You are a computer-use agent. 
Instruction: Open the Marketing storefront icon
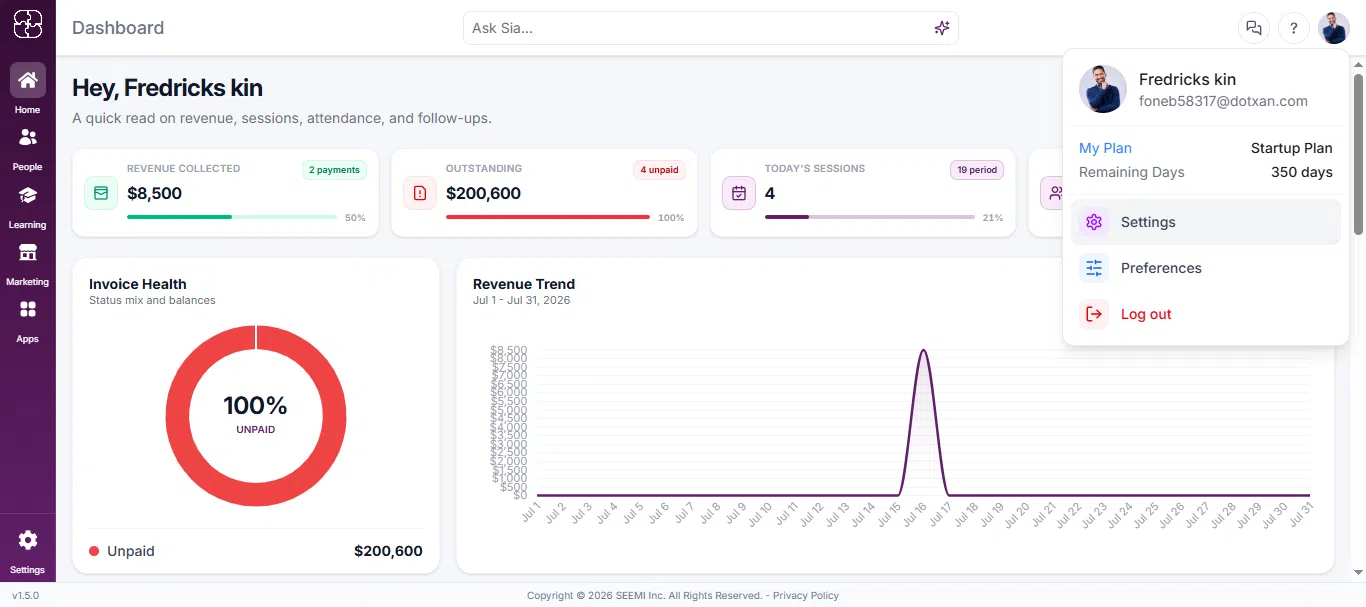tap(28, 252)
